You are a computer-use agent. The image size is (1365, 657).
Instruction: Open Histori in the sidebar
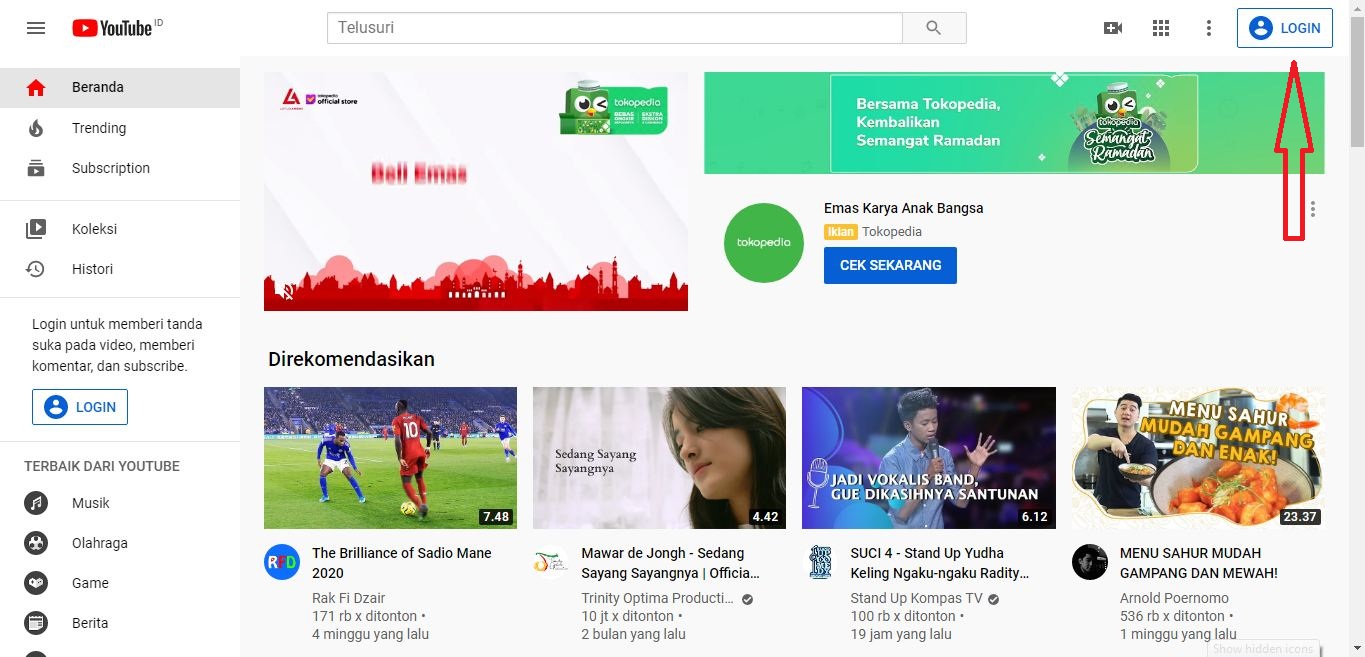point(120,269)
